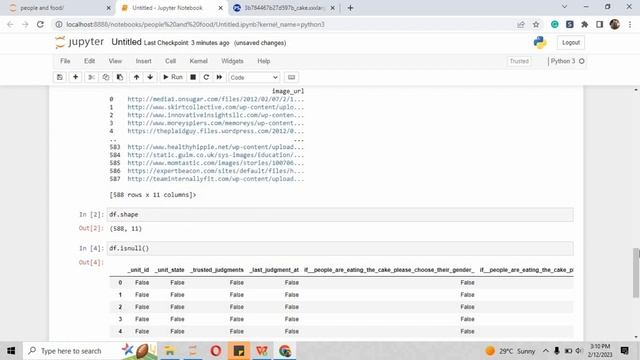Click the Python logo icon
Screen dimensions: 640x360
(x=540, y=42)
